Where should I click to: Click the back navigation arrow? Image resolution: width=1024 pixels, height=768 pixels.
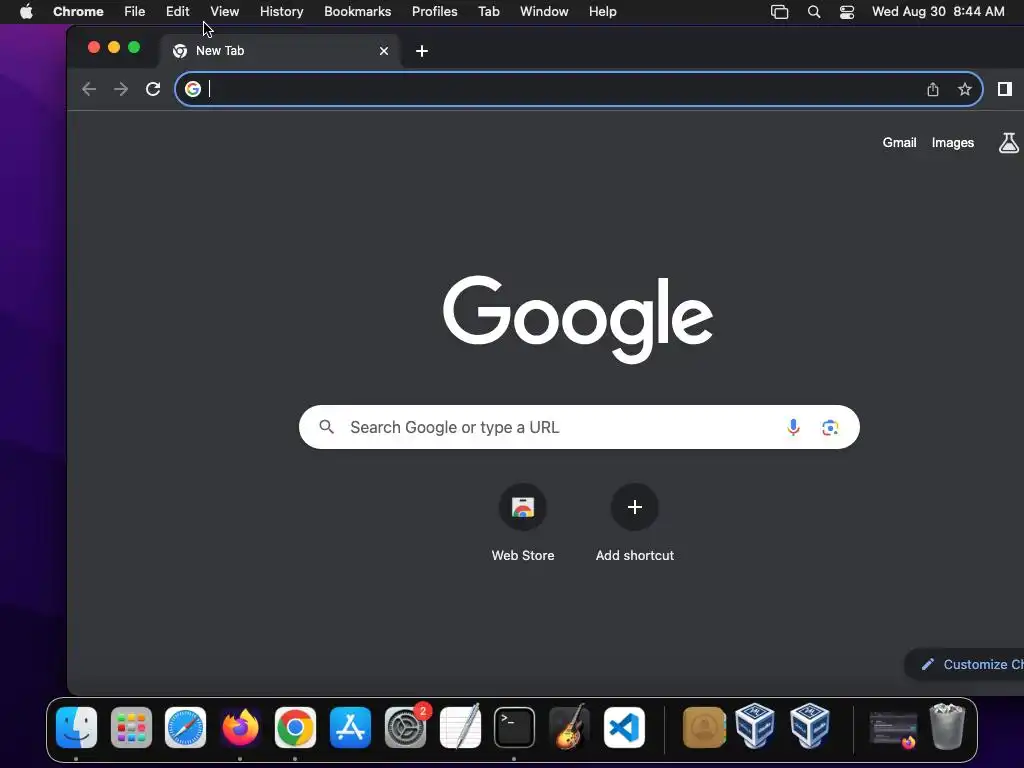pos(89,89)
